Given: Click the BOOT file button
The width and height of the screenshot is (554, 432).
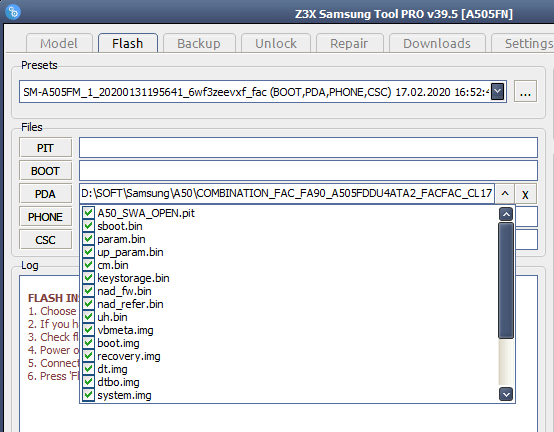Looking at the screenshot, I should coord(45,171).
